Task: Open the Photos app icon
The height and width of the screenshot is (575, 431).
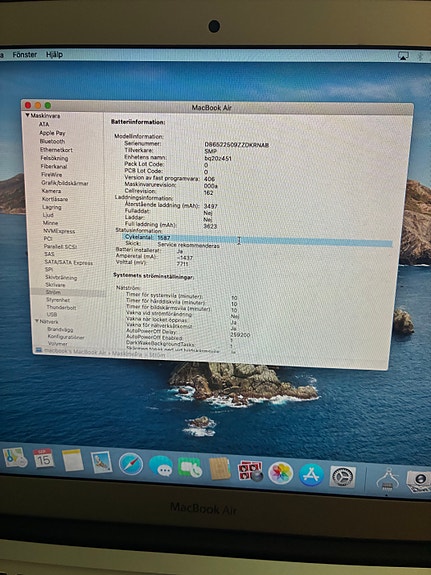Action: point(281,473)
